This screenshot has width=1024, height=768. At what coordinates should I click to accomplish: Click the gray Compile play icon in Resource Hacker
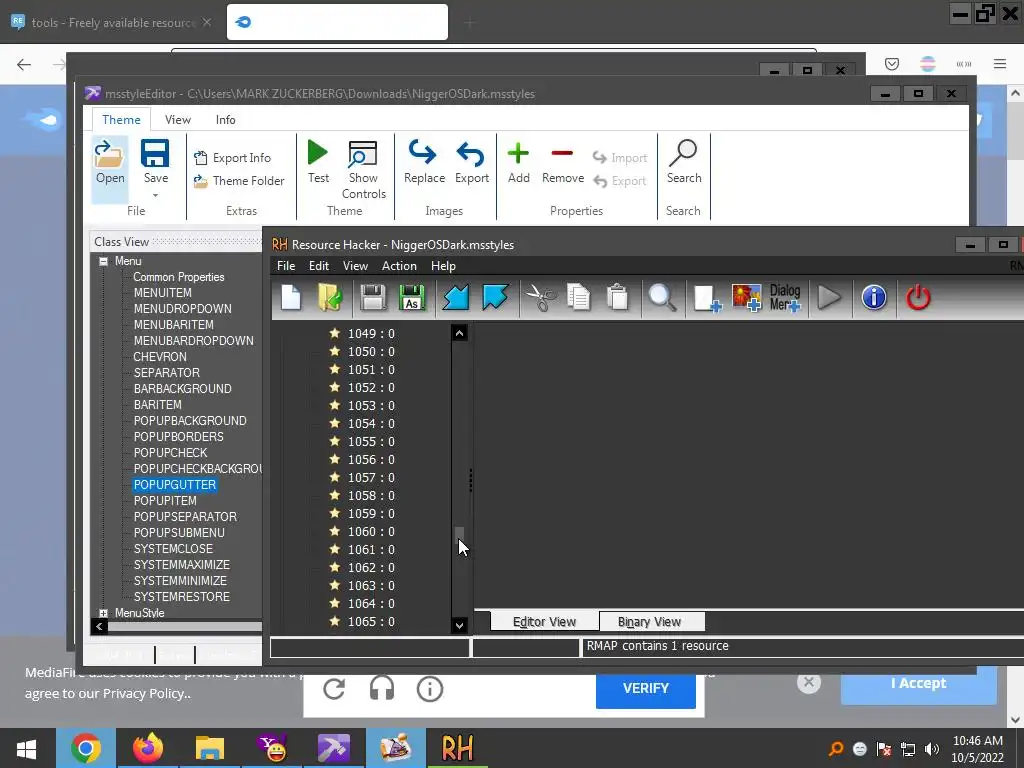tap(829, 298)
